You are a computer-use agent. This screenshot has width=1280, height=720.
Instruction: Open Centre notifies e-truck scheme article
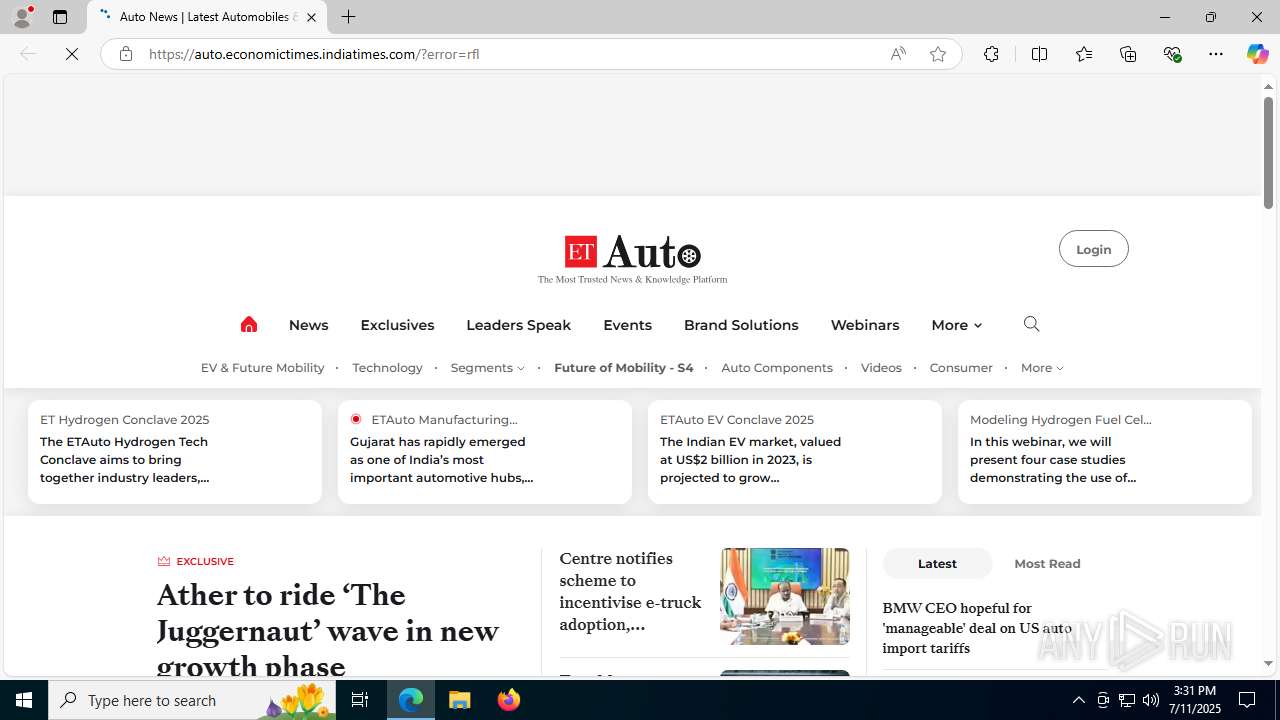click(630, 591)
